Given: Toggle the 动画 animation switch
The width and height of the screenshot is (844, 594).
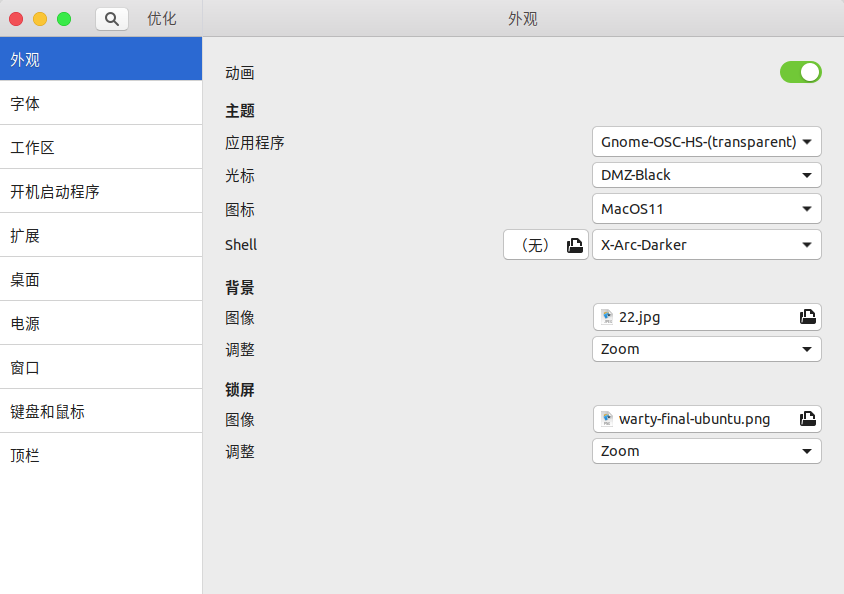Looking at the screenshot, I should [x=800, y=72].
